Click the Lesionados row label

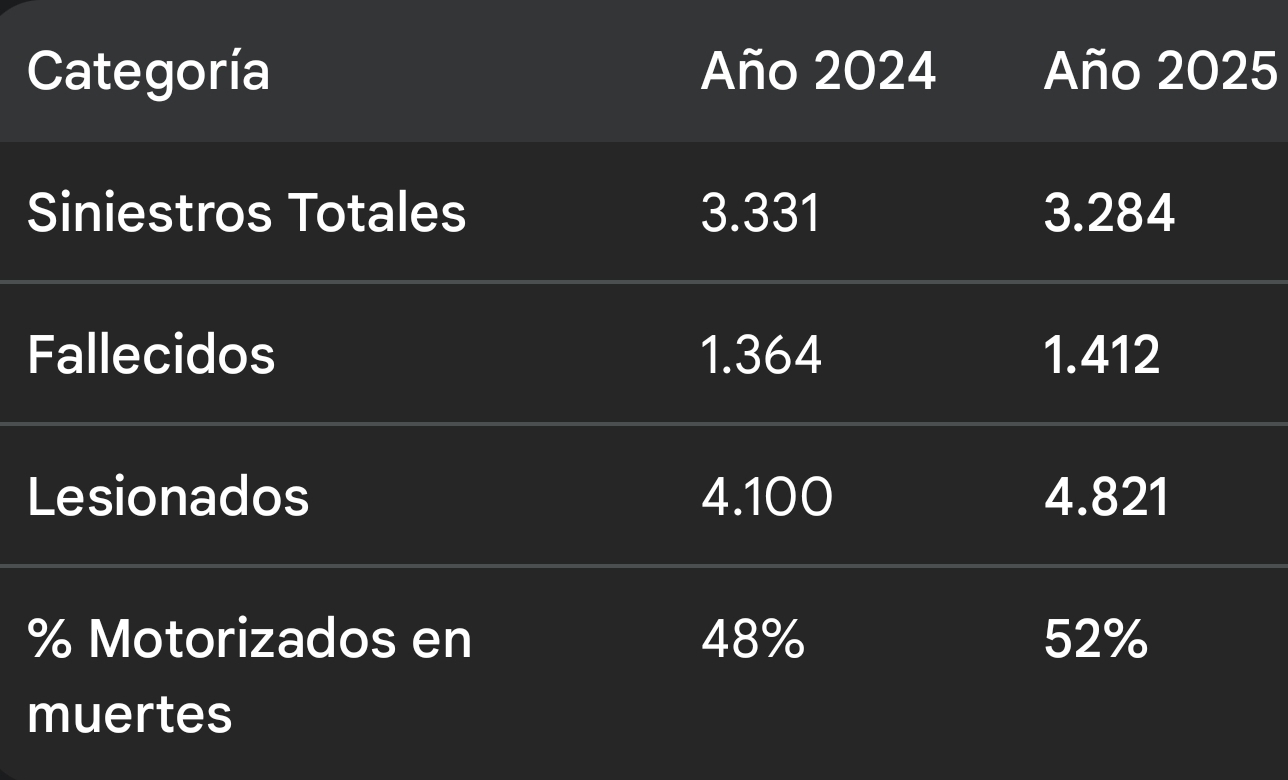point(168,496)
